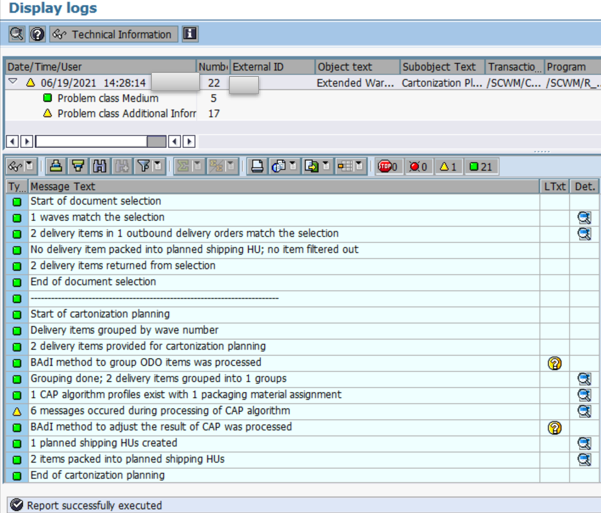This screenshot has width=601, height=515.
Task: Click the sort ascending icon in message toolbar
Action: coord(57,166)
